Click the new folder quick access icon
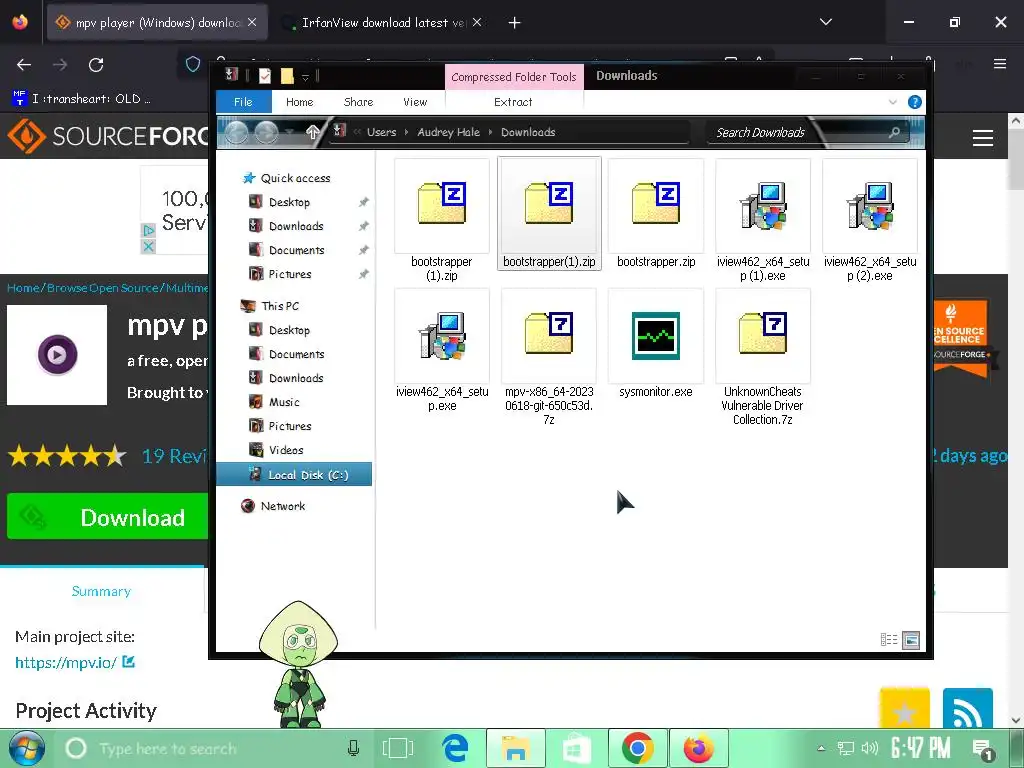 (287, 76)
